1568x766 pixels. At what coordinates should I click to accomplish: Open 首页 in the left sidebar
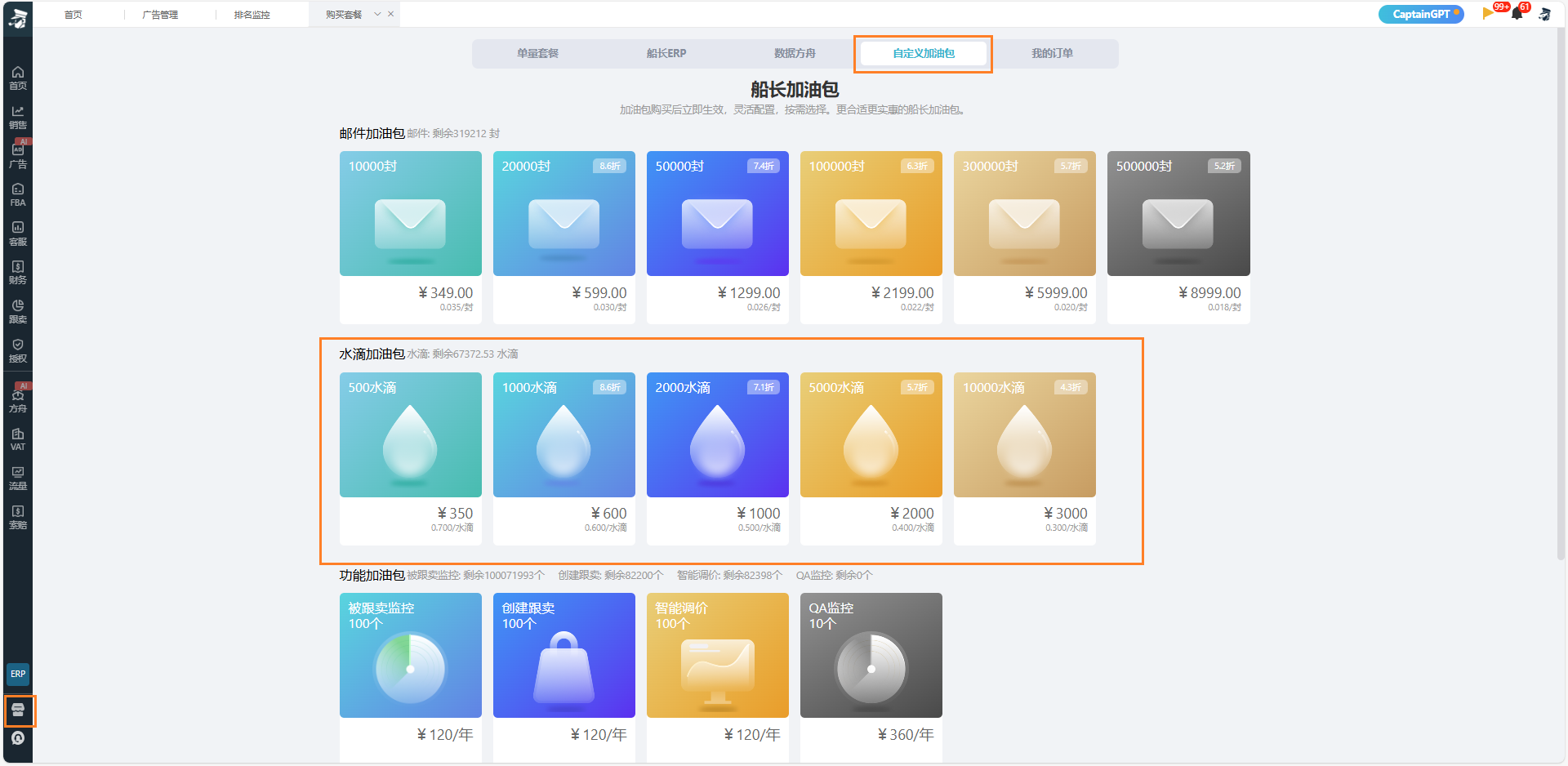(18, 78)
